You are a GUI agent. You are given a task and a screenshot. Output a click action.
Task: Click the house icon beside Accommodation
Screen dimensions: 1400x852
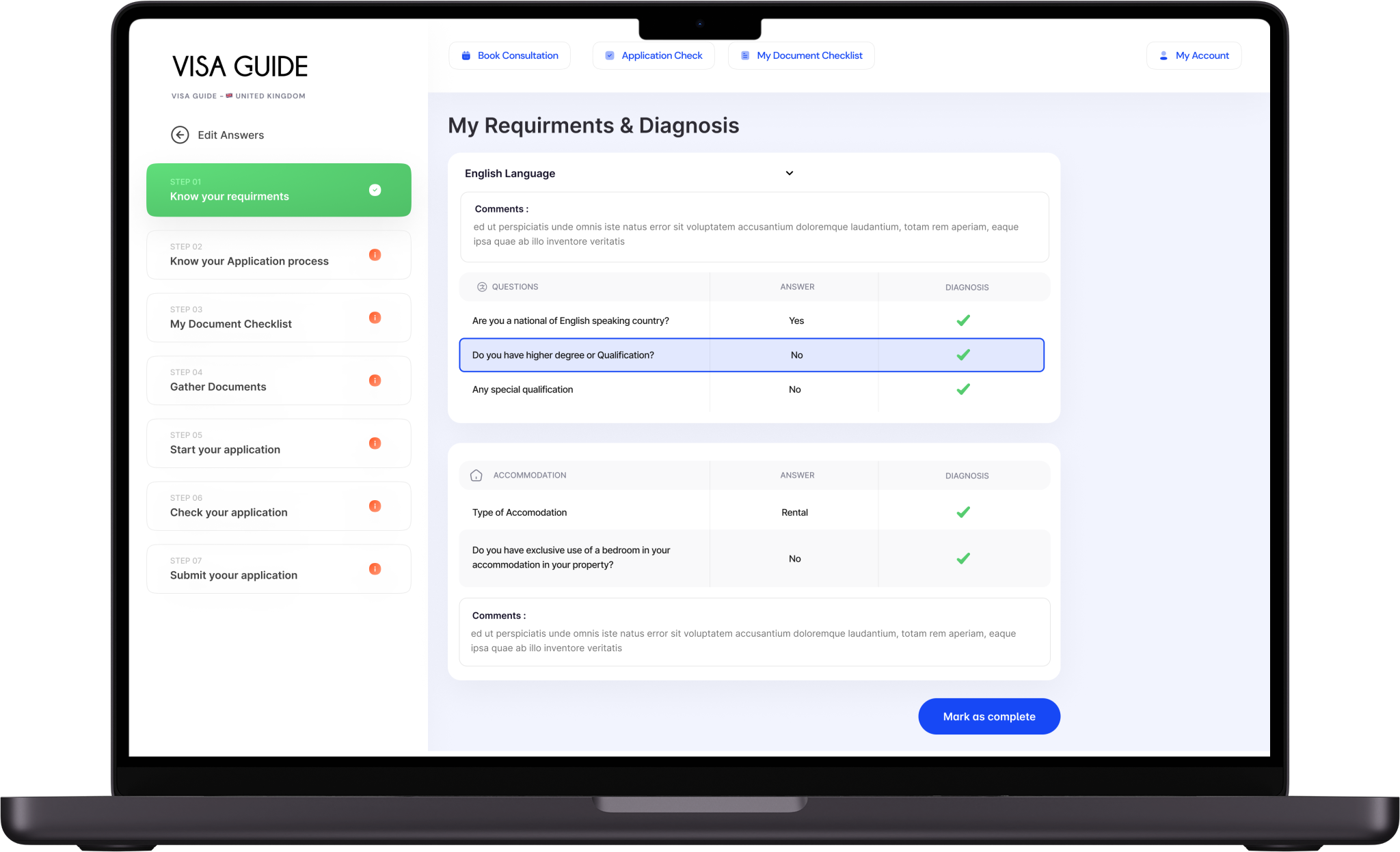pos(476,476)
